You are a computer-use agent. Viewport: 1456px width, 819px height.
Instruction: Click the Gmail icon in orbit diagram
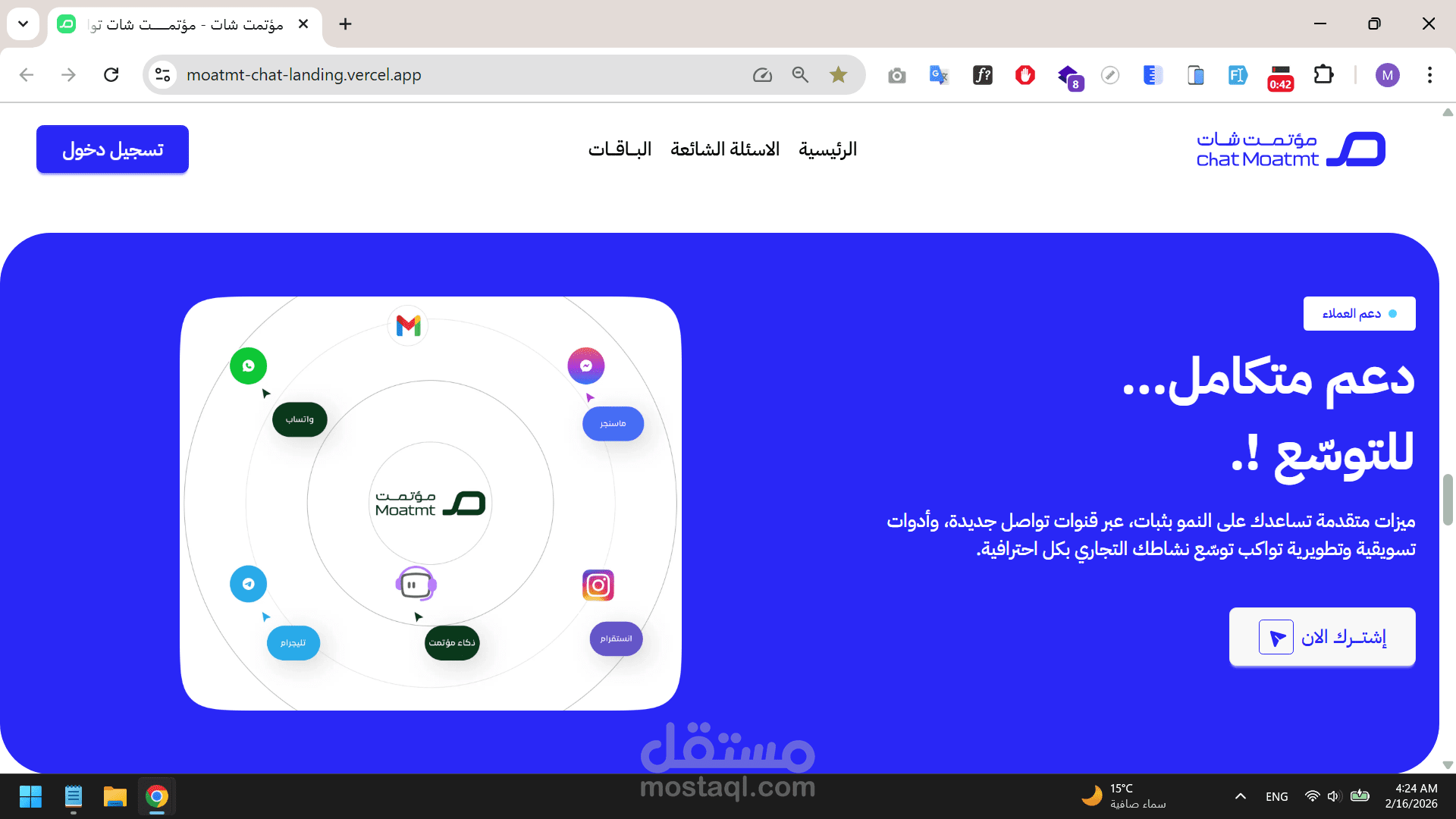pos(408,326)
